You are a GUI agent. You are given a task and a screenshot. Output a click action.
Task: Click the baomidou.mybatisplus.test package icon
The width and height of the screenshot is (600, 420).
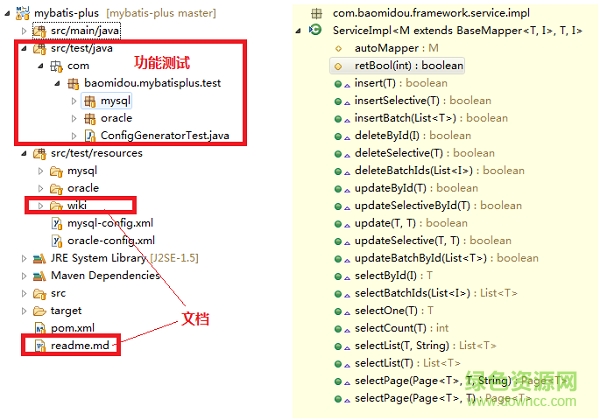pos(73,83)
